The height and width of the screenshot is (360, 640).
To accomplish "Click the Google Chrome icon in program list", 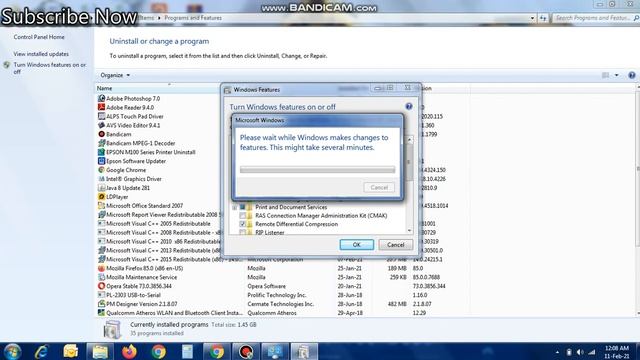I will (101, 170).
